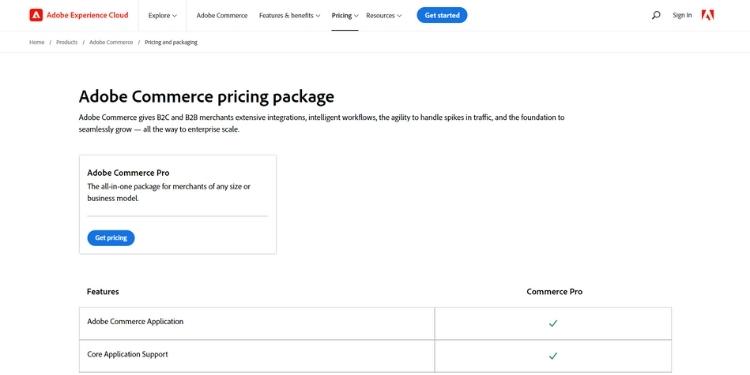Screen dimensions: 750x375
Task: Open Adobe Commerce nav item
Action: pos(222,15)
